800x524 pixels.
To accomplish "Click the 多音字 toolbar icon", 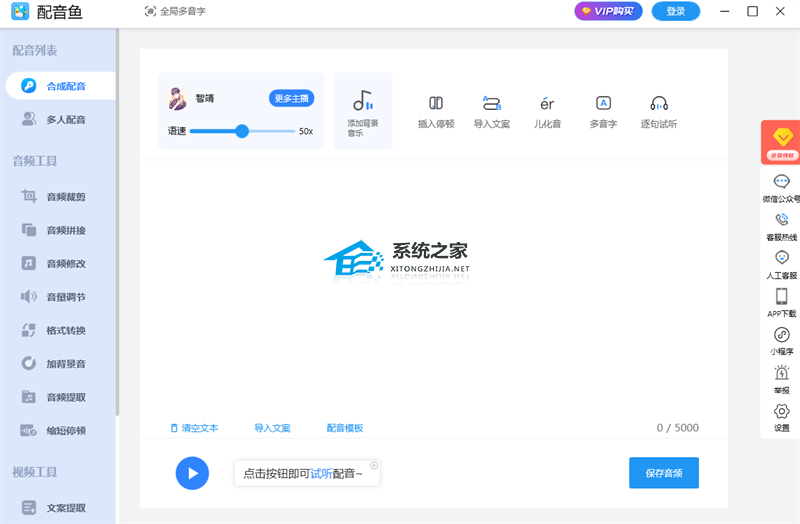I will (603, 103).
